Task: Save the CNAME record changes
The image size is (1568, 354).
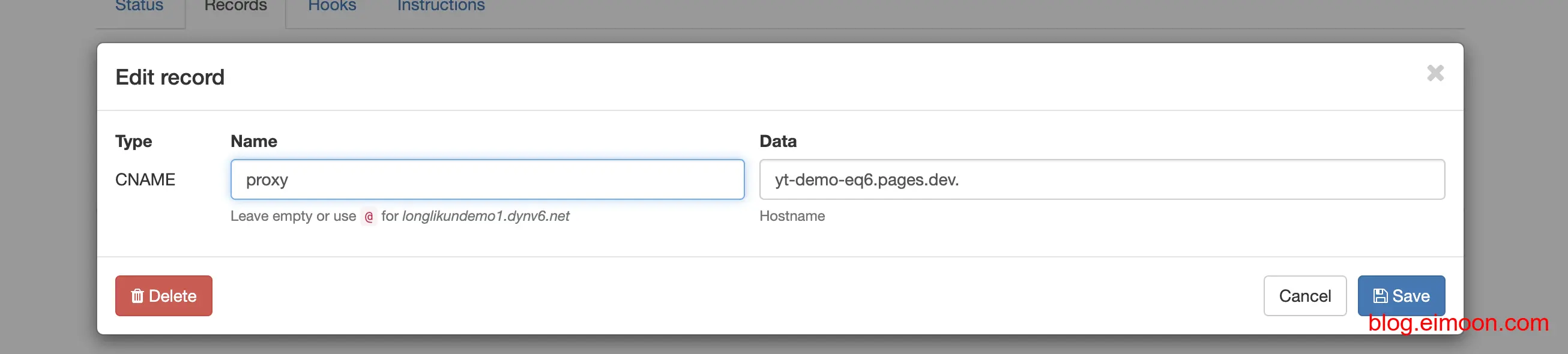Action: (x=1401, y=296)
